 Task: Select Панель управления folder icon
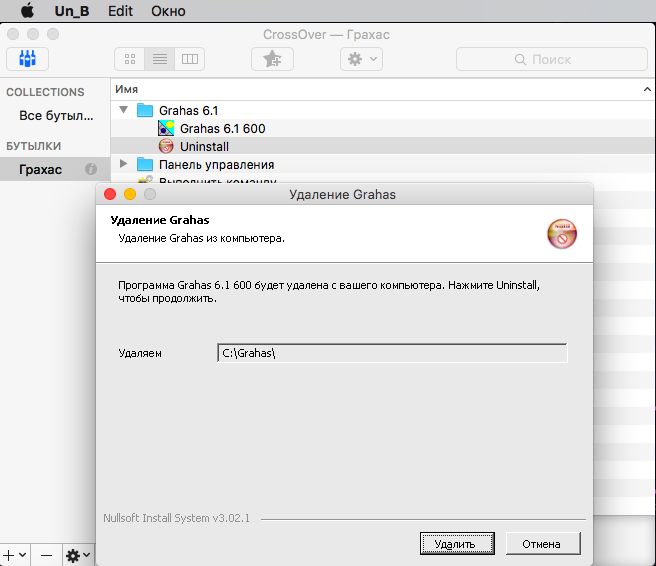(x=145, y=164)
